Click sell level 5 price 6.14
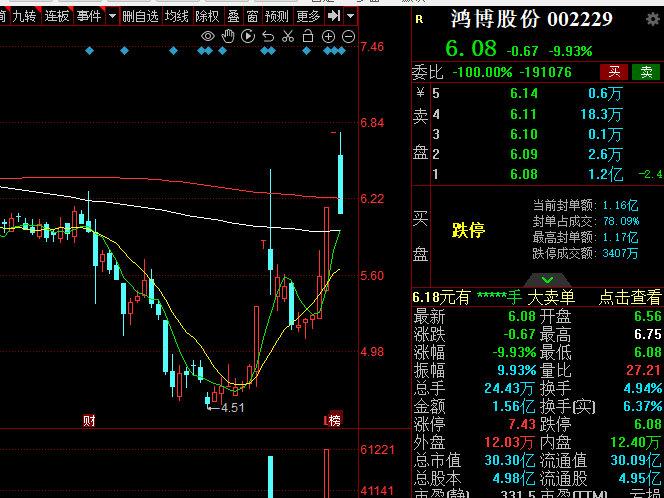The height and width of the screenshot is (498, 664). [523, 93]
